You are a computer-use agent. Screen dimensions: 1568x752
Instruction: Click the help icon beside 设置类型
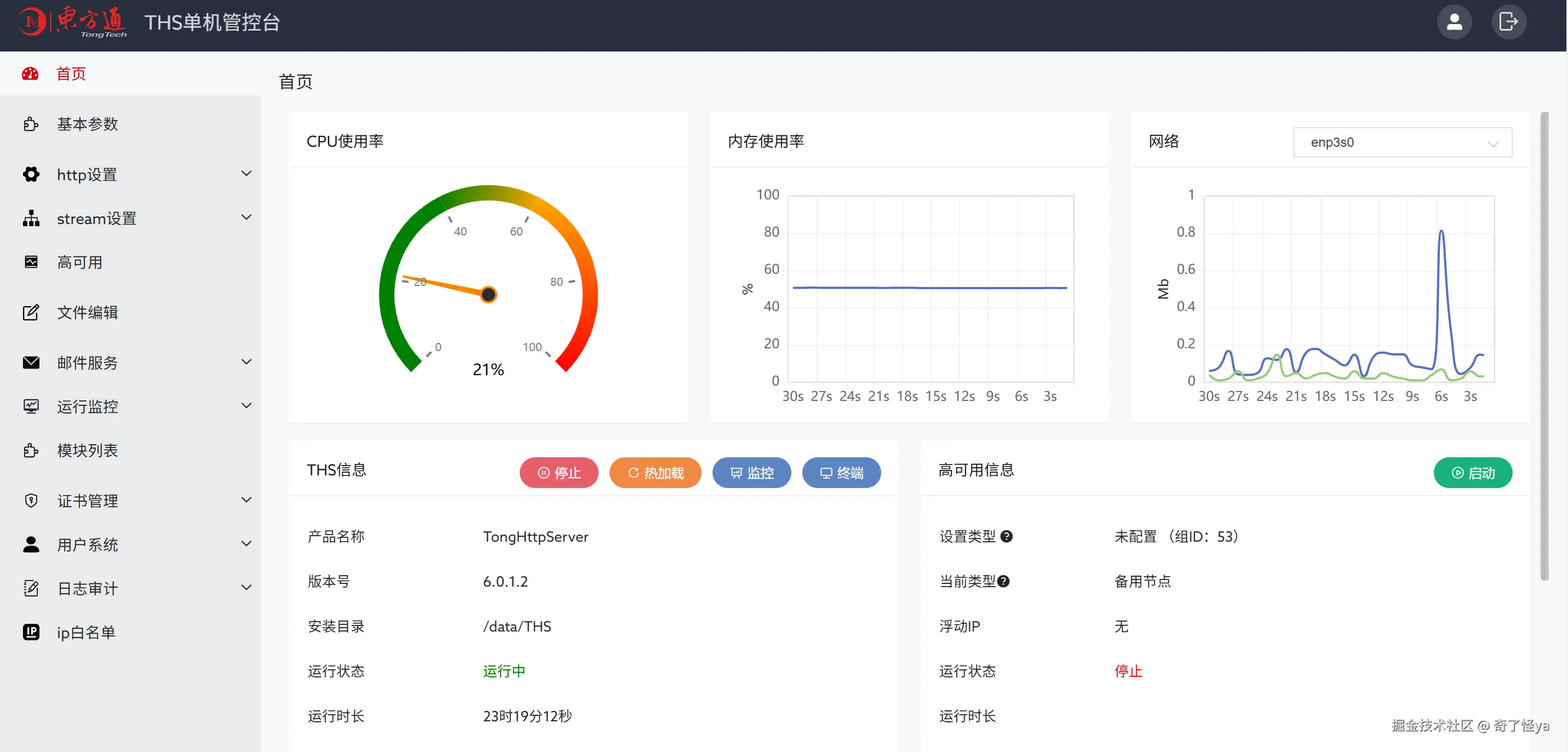click(x=1006, y=536)
